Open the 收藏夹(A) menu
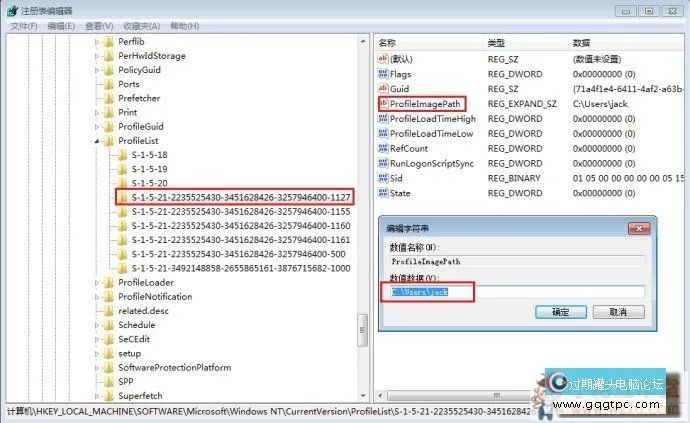This screenshot has height=423, width=690. click(142, 26)
